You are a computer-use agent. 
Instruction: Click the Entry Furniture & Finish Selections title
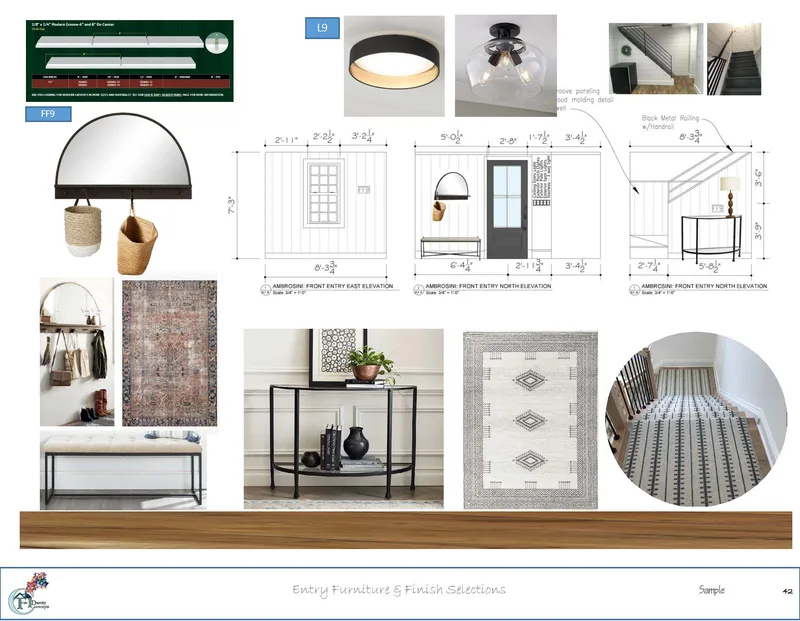(399, 590)
